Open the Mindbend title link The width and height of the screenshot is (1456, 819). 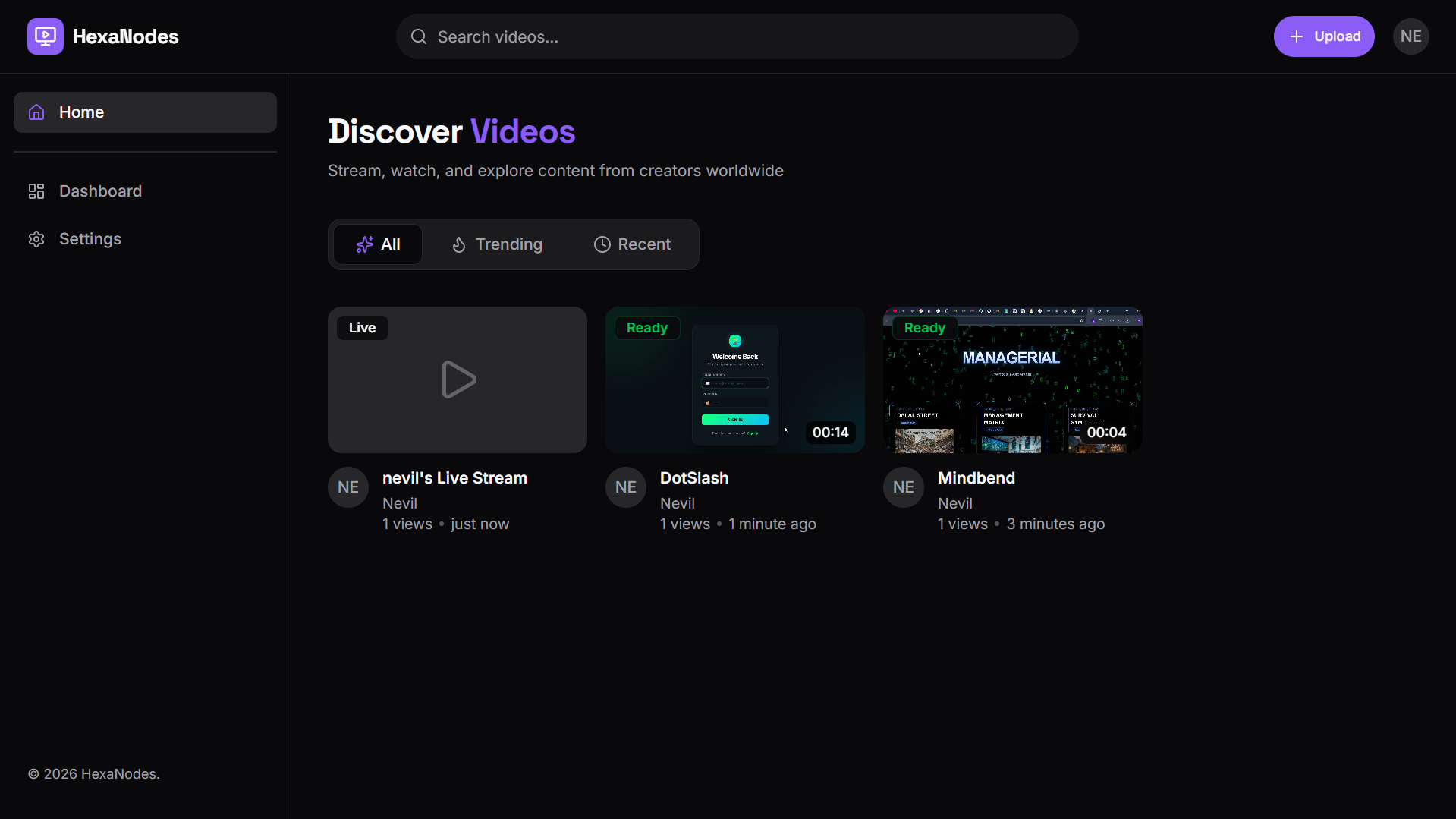[976, 478]
